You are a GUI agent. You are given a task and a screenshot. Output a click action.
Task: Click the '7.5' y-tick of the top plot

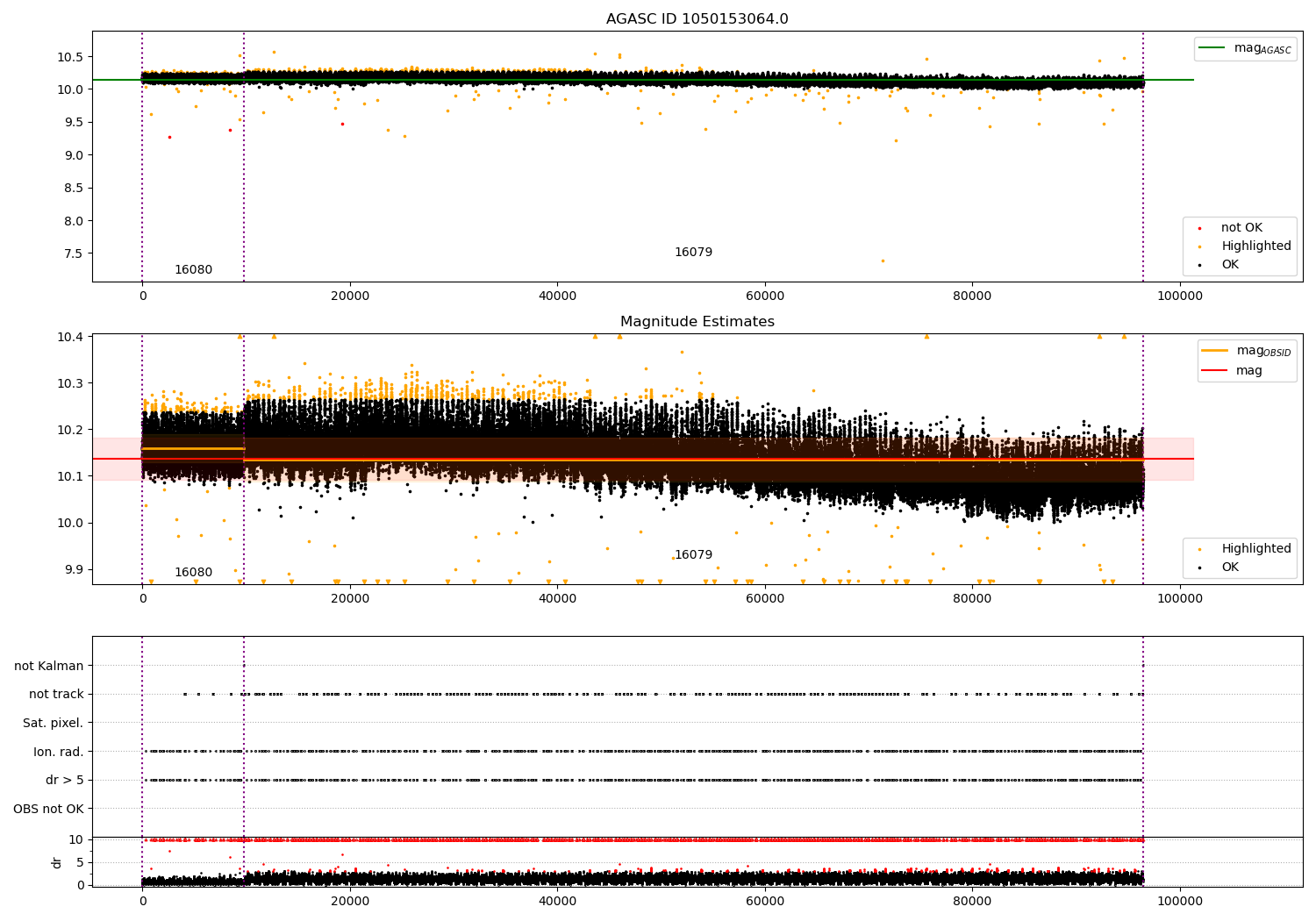click(x=72, y=254)
